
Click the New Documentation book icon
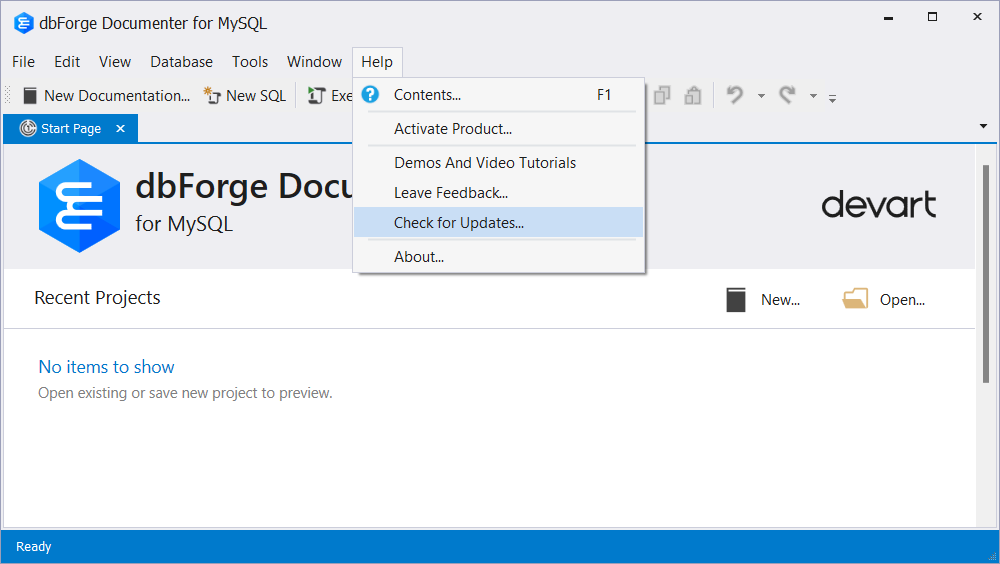29,96
